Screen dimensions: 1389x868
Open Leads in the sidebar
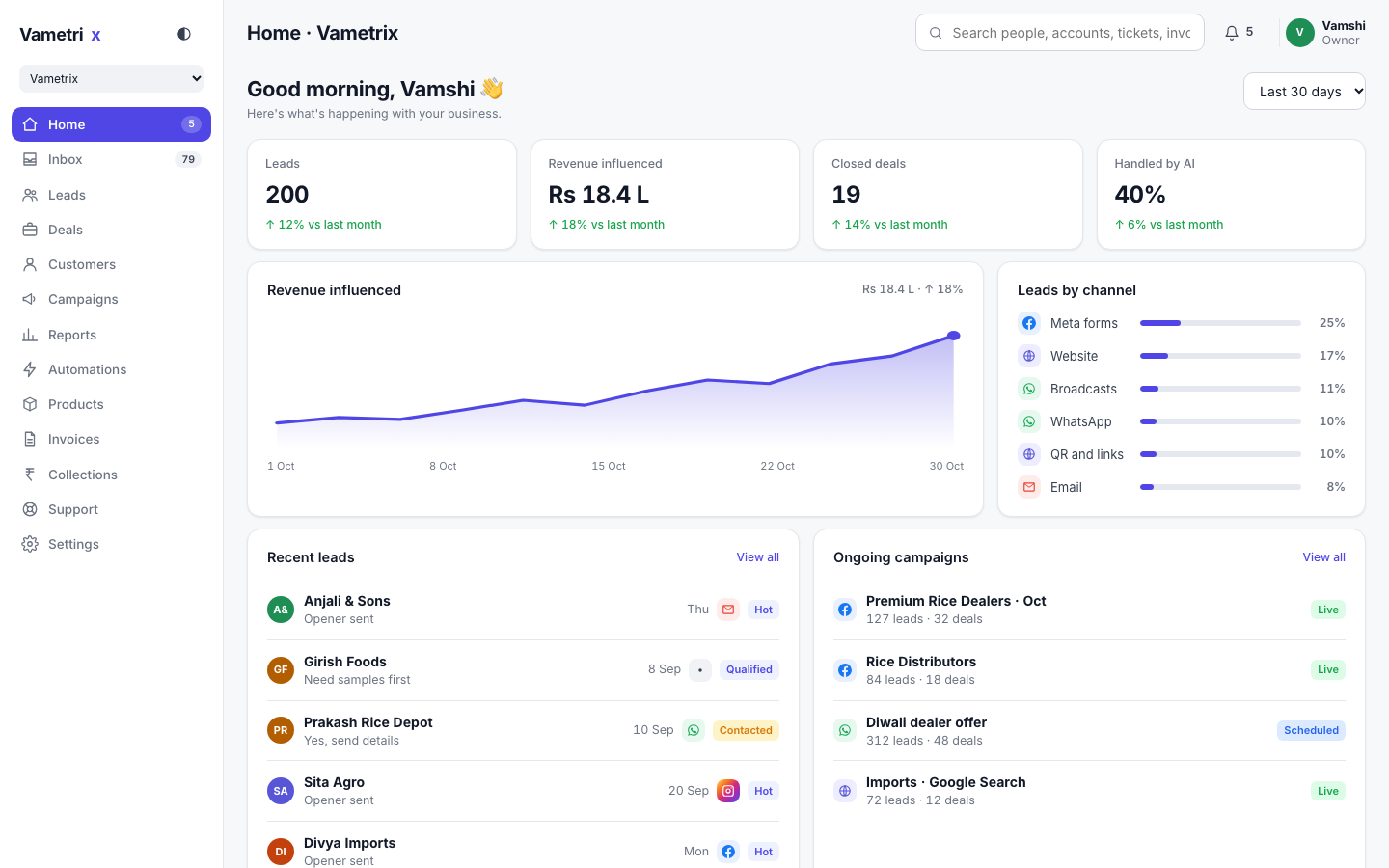click(111, 195)
